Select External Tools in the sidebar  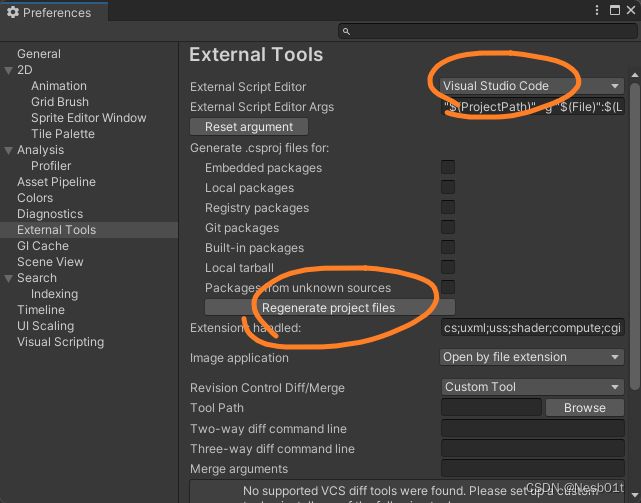pyautogui.click(x=56, y=230)
